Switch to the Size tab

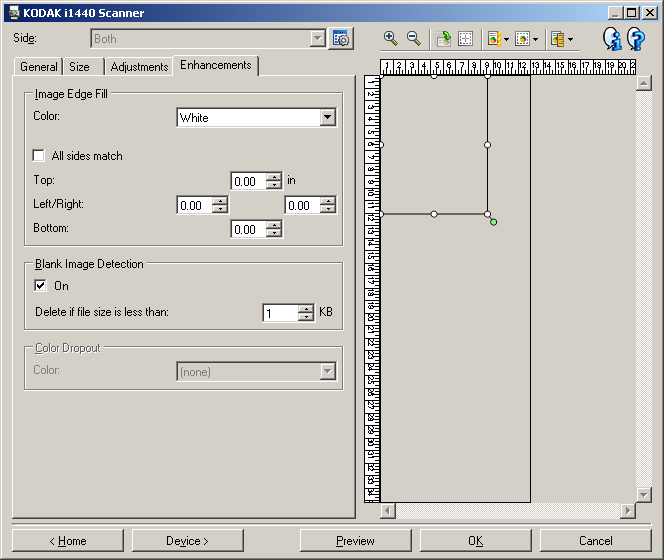pos(79,67)
